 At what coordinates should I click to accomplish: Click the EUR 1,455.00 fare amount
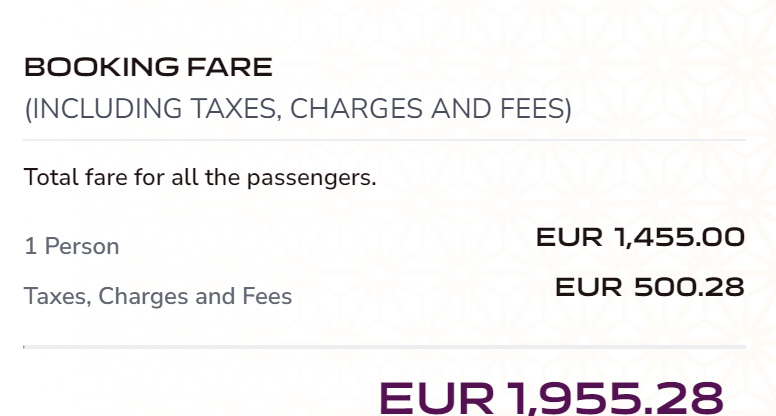tap(640, 238)
